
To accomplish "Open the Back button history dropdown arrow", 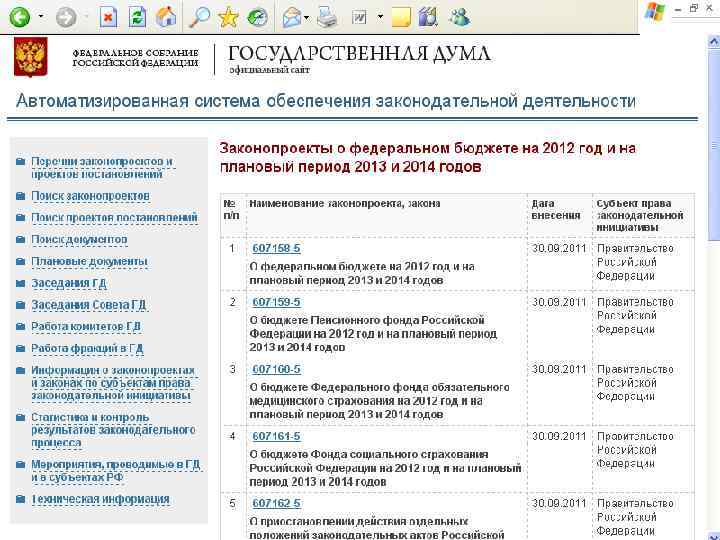I will point(41,17).
